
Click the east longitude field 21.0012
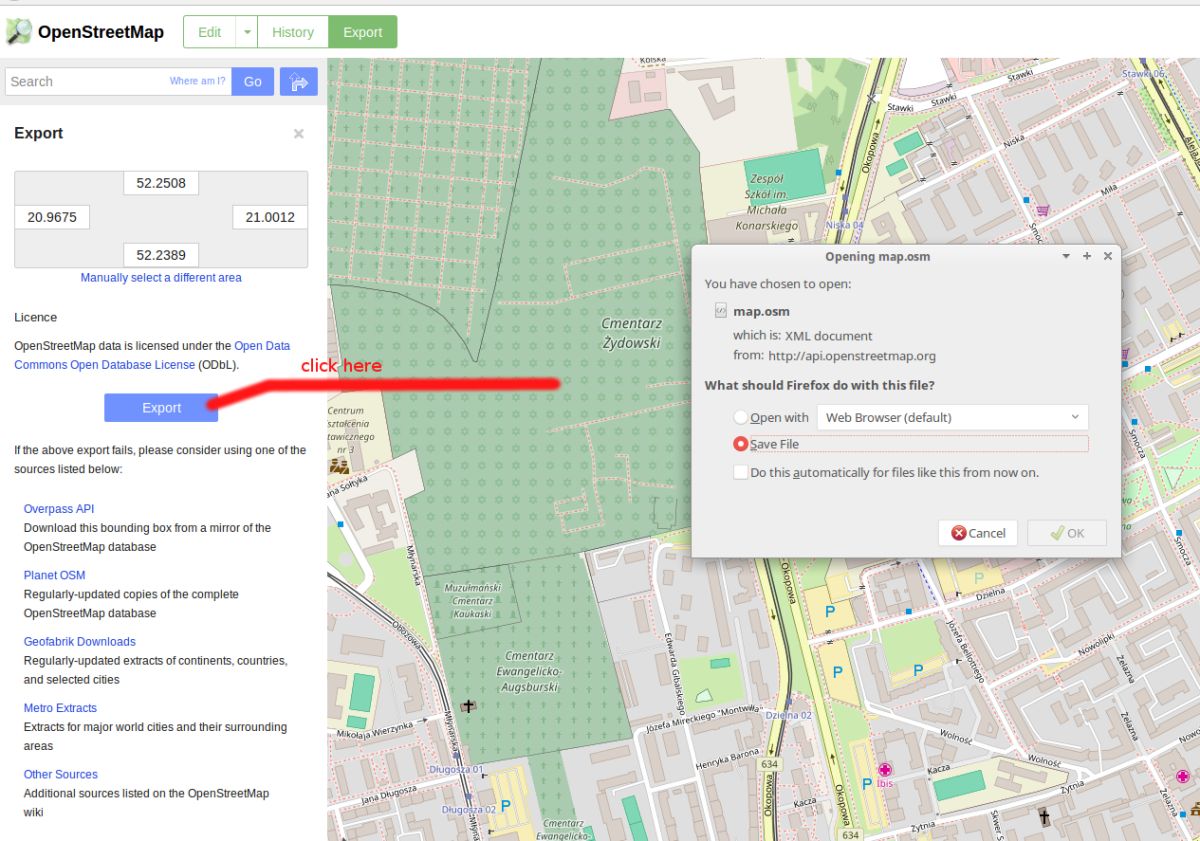(270, 216)
